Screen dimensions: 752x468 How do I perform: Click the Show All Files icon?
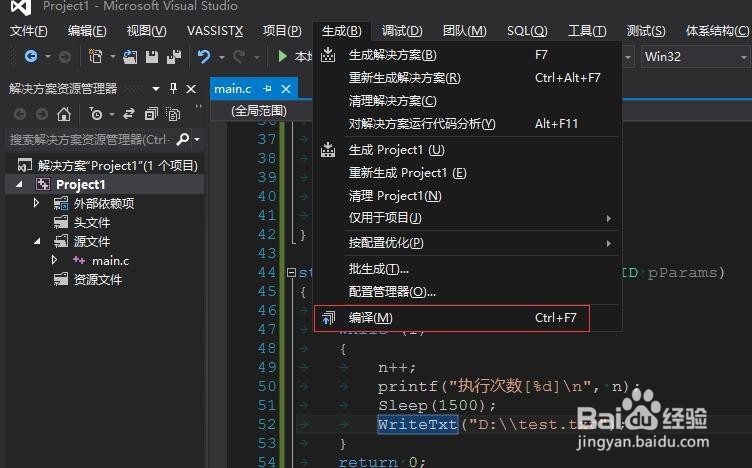(173, 114)
